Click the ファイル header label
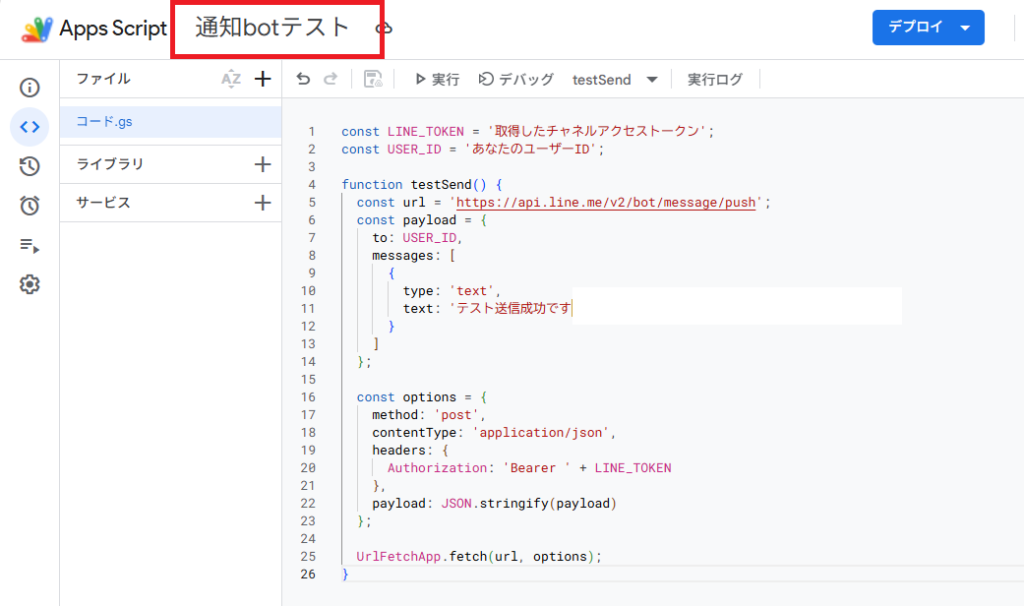 coord(103,79)
